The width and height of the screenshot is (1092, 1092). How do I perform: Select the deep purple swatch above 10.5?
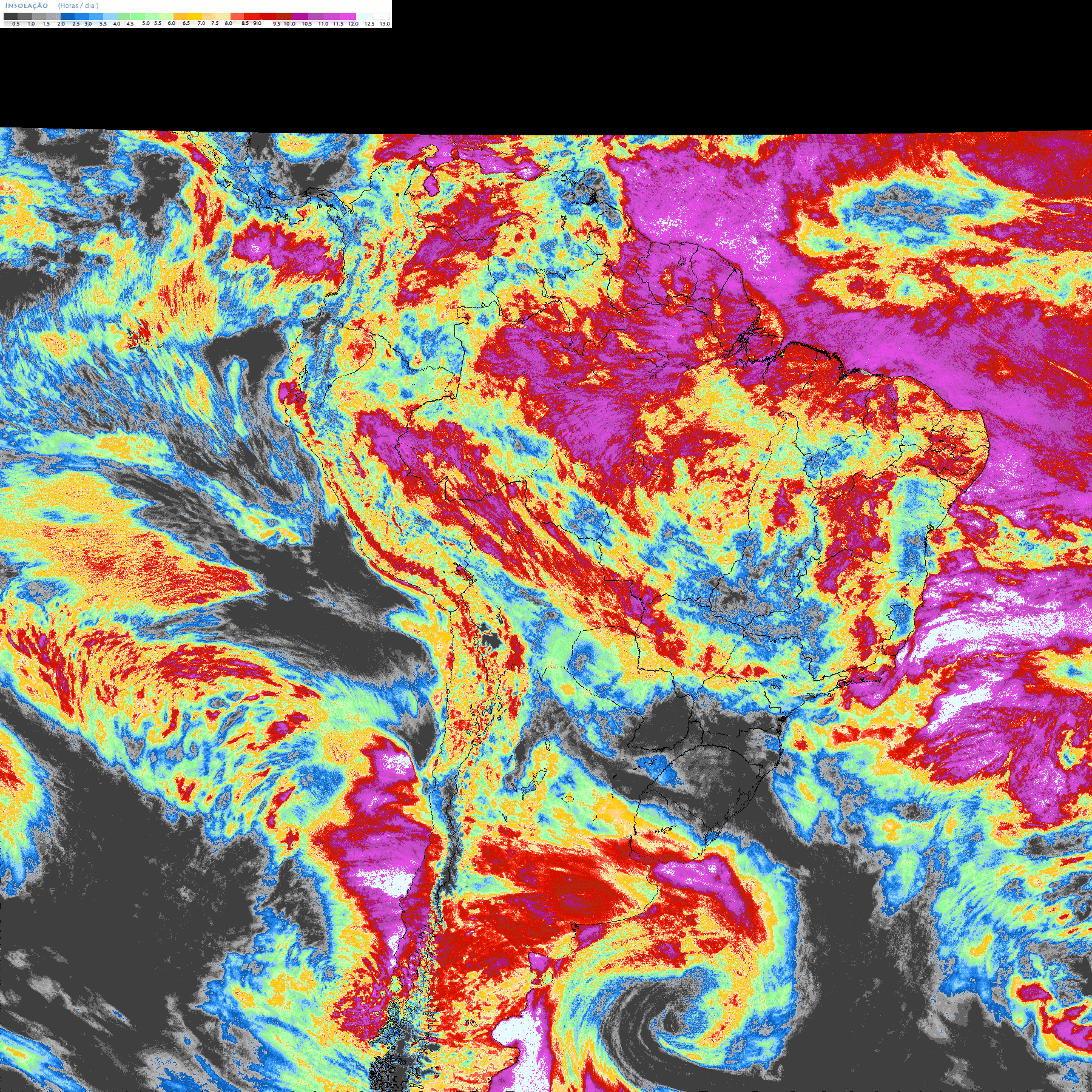300,16
